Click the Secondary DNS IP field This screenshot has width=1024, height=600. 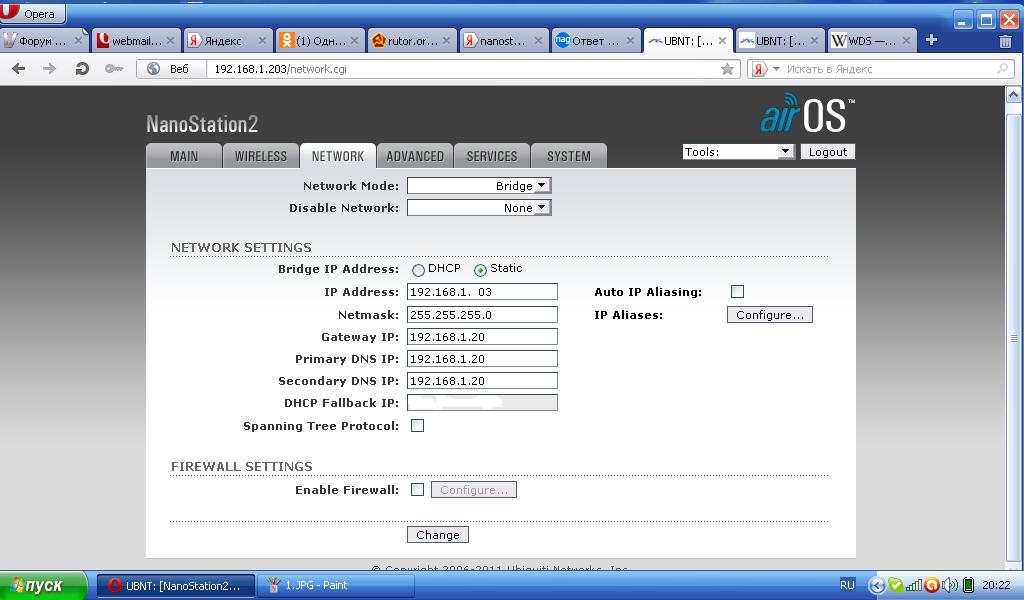point(482,381)
